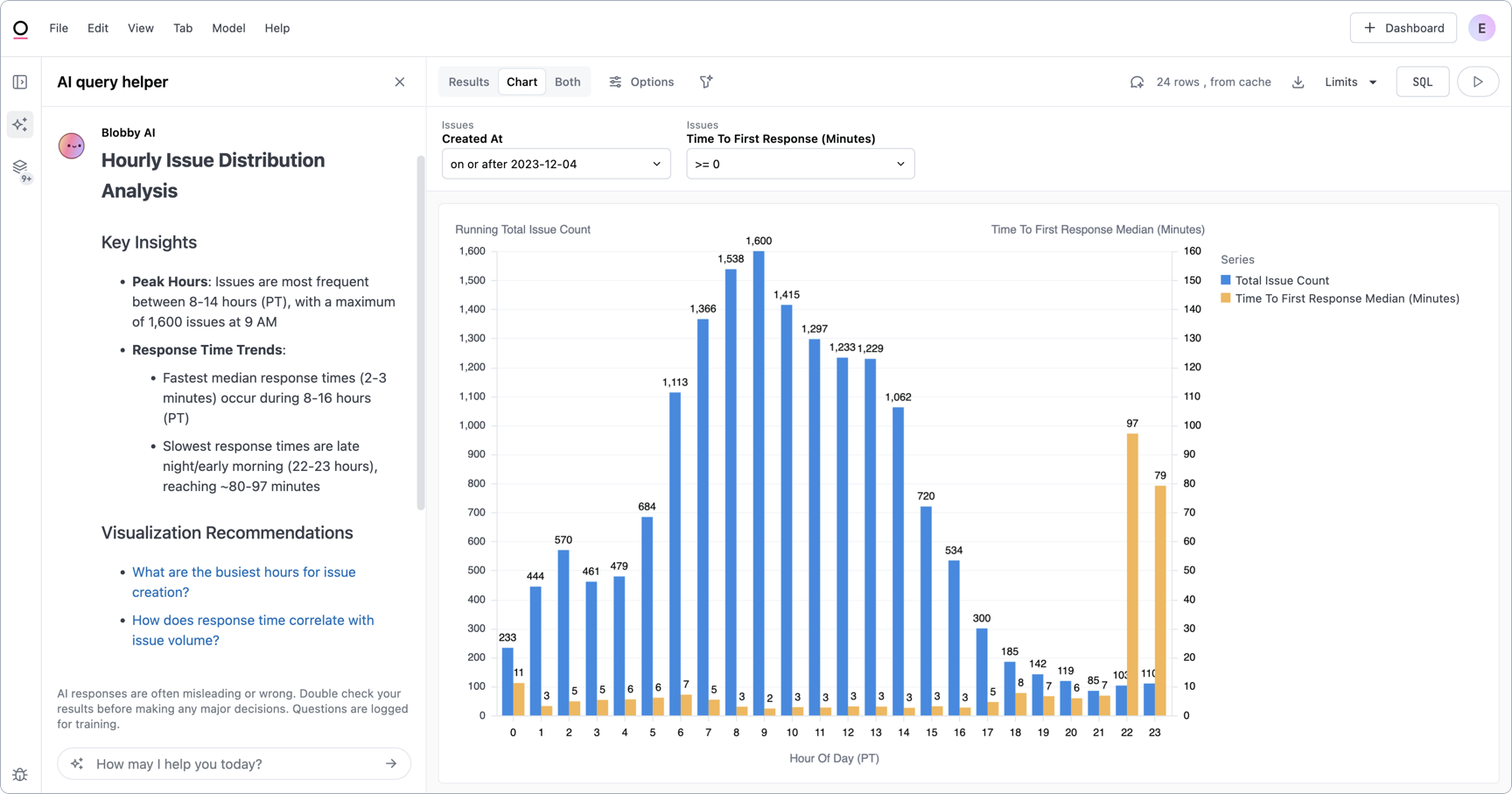Run the query with the play icon

[x=1478, y=81]
